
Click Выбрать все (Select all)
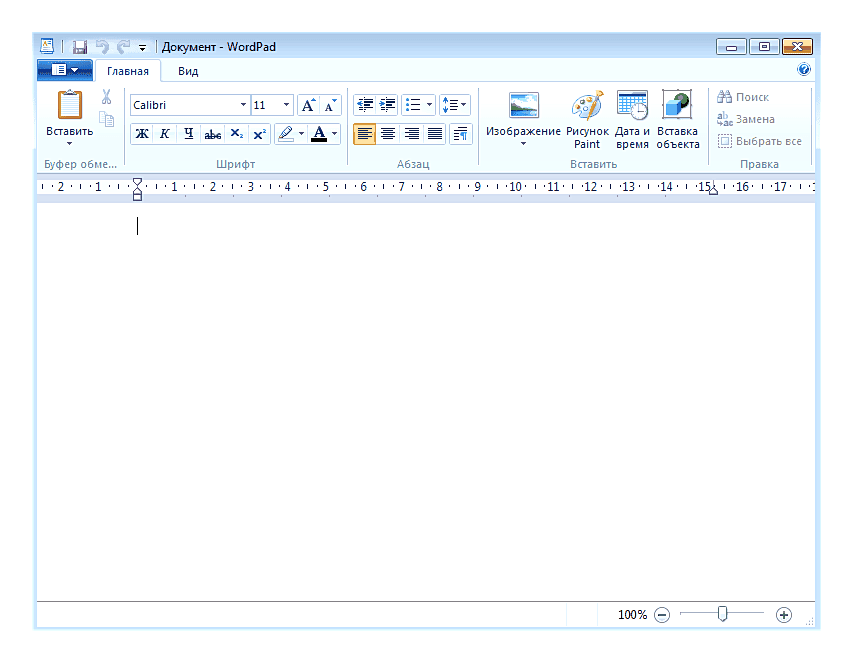(x=760, y=141)
